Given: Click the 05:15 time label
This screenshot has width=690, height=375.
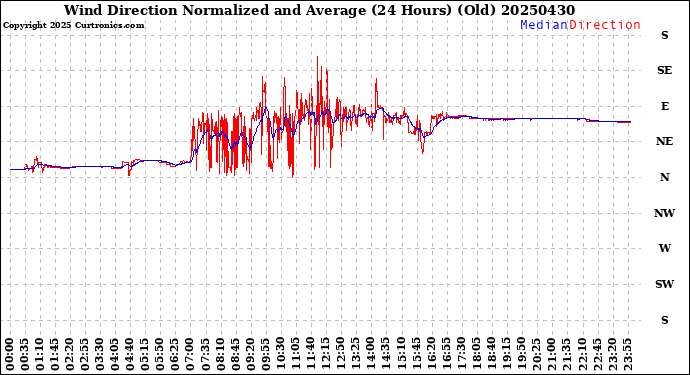Looking at the screenshot, I should click(145, 354).
